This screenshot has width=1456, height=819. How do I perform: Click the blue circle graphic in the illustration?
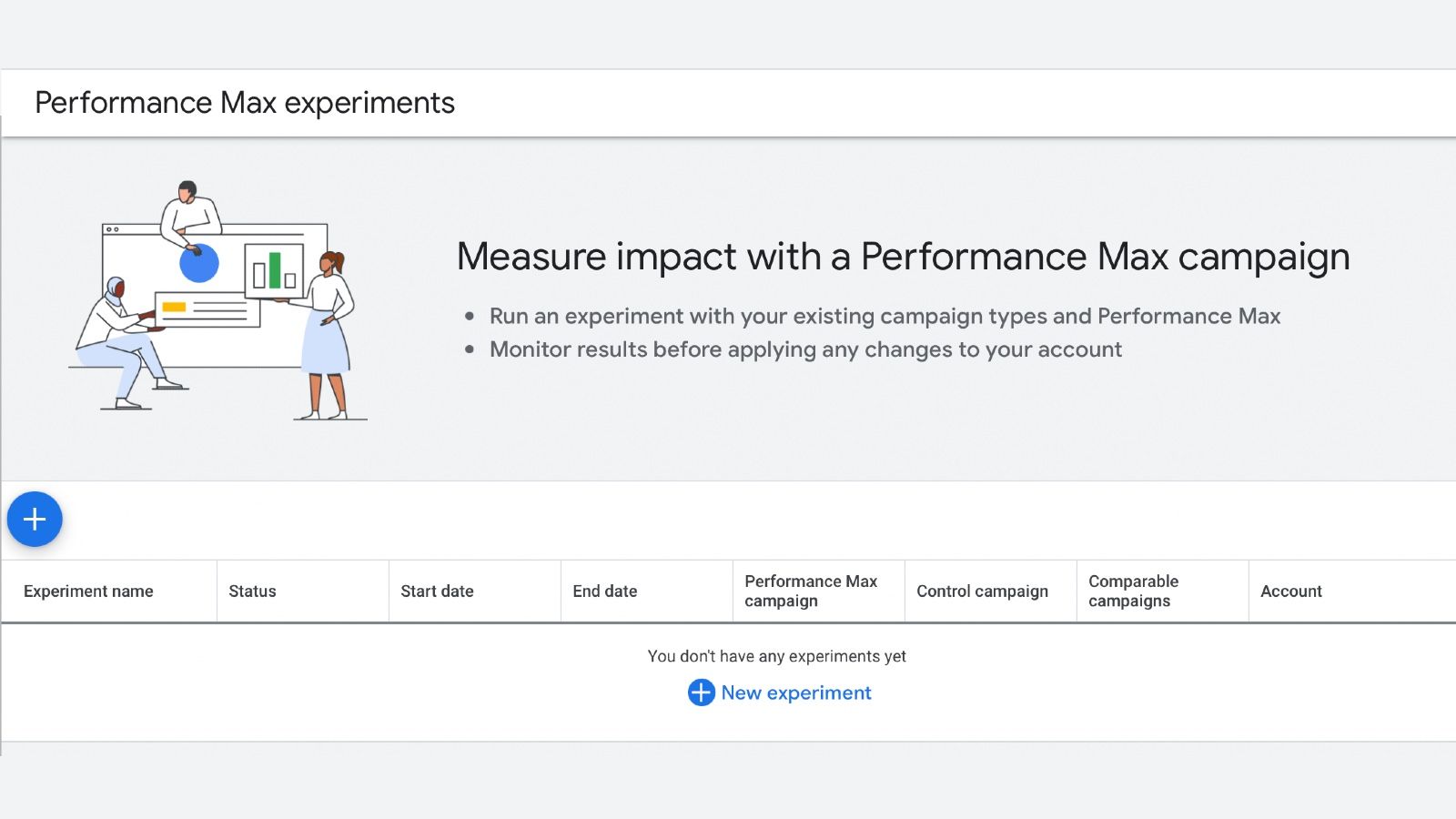tap(198, 264)
